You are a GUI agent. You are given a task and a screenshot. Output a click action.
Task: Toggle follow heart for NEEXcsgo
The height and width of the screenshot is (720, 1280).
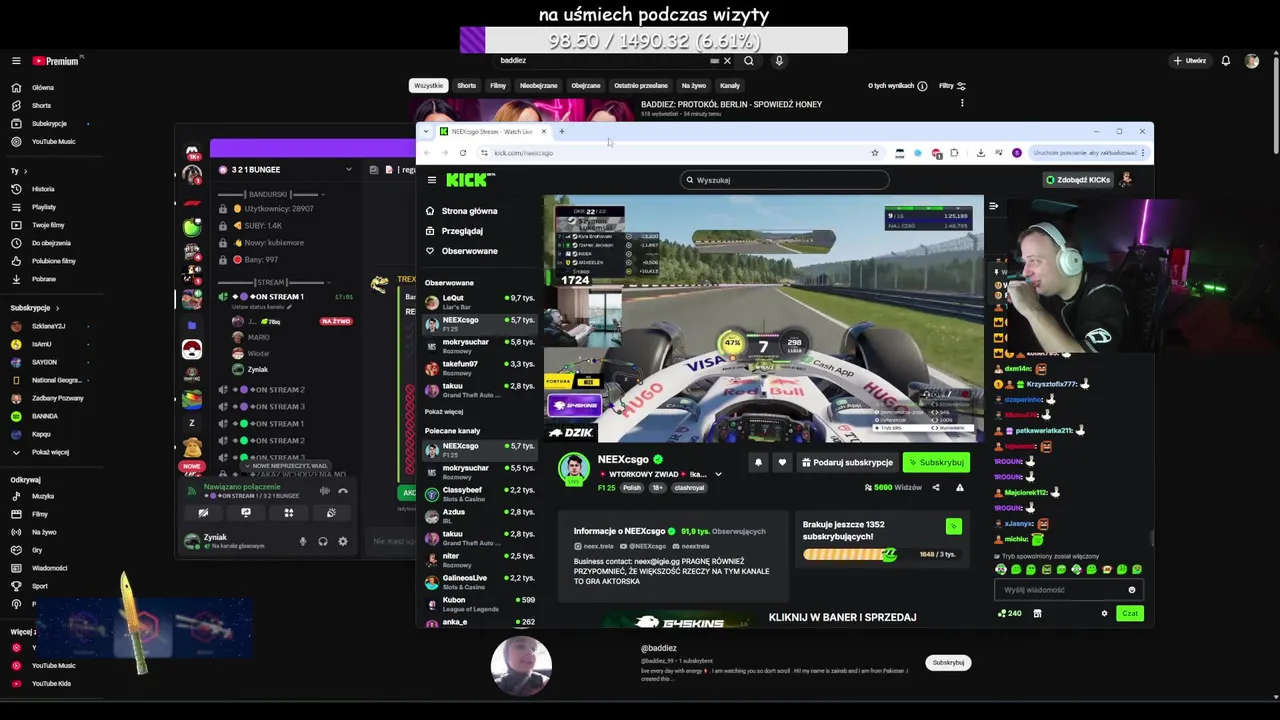pos(782,462)
